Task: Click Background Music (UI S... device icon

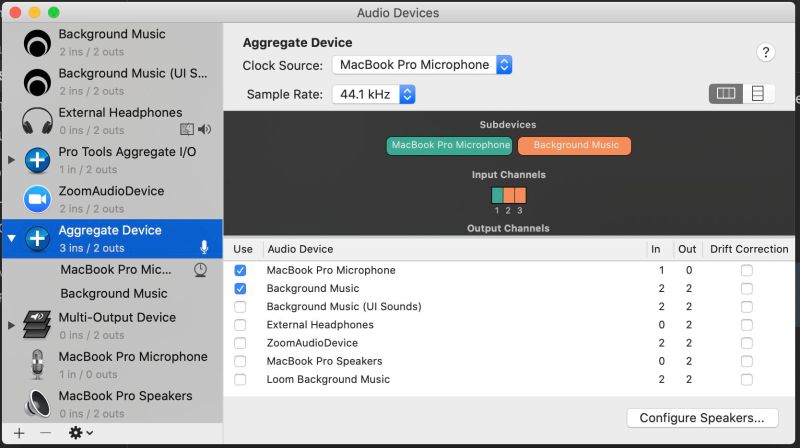Action: [x=37, y=82]
